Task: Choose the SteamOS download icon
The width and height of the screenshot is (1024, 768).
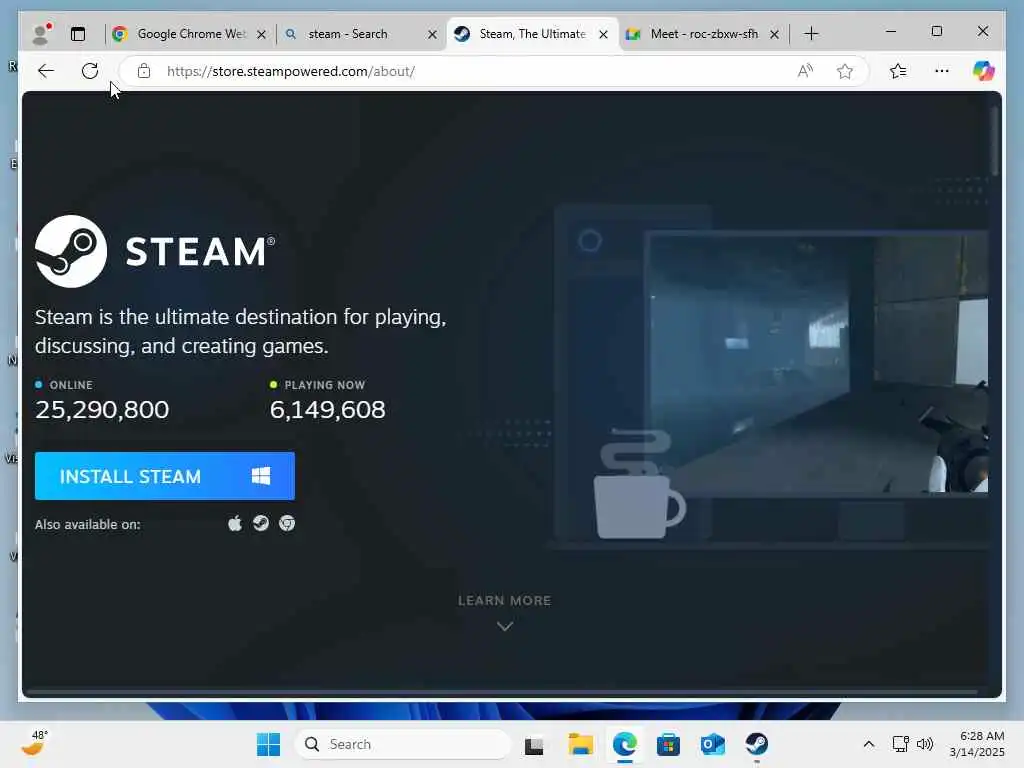Action: tap(261, 524)
